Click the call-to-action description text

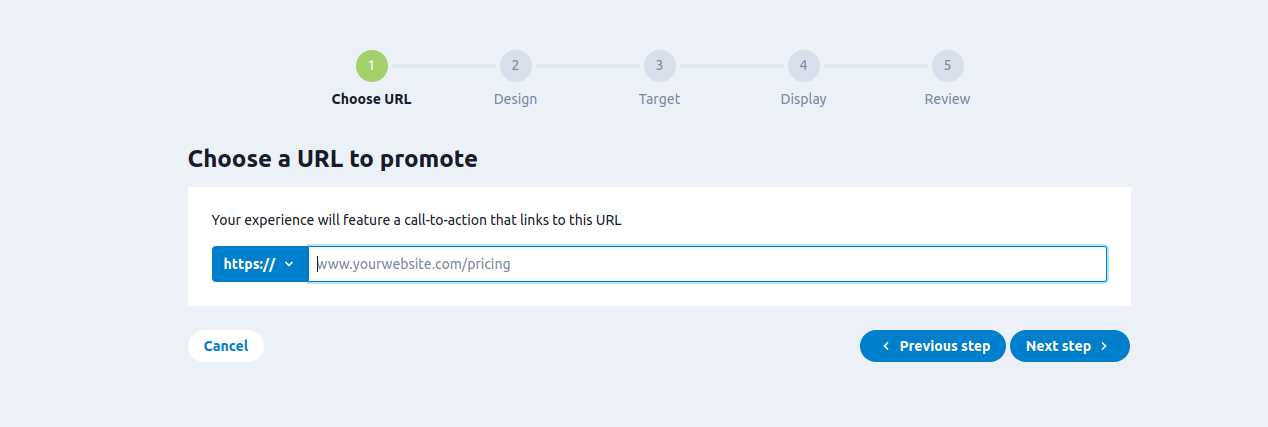416,220
